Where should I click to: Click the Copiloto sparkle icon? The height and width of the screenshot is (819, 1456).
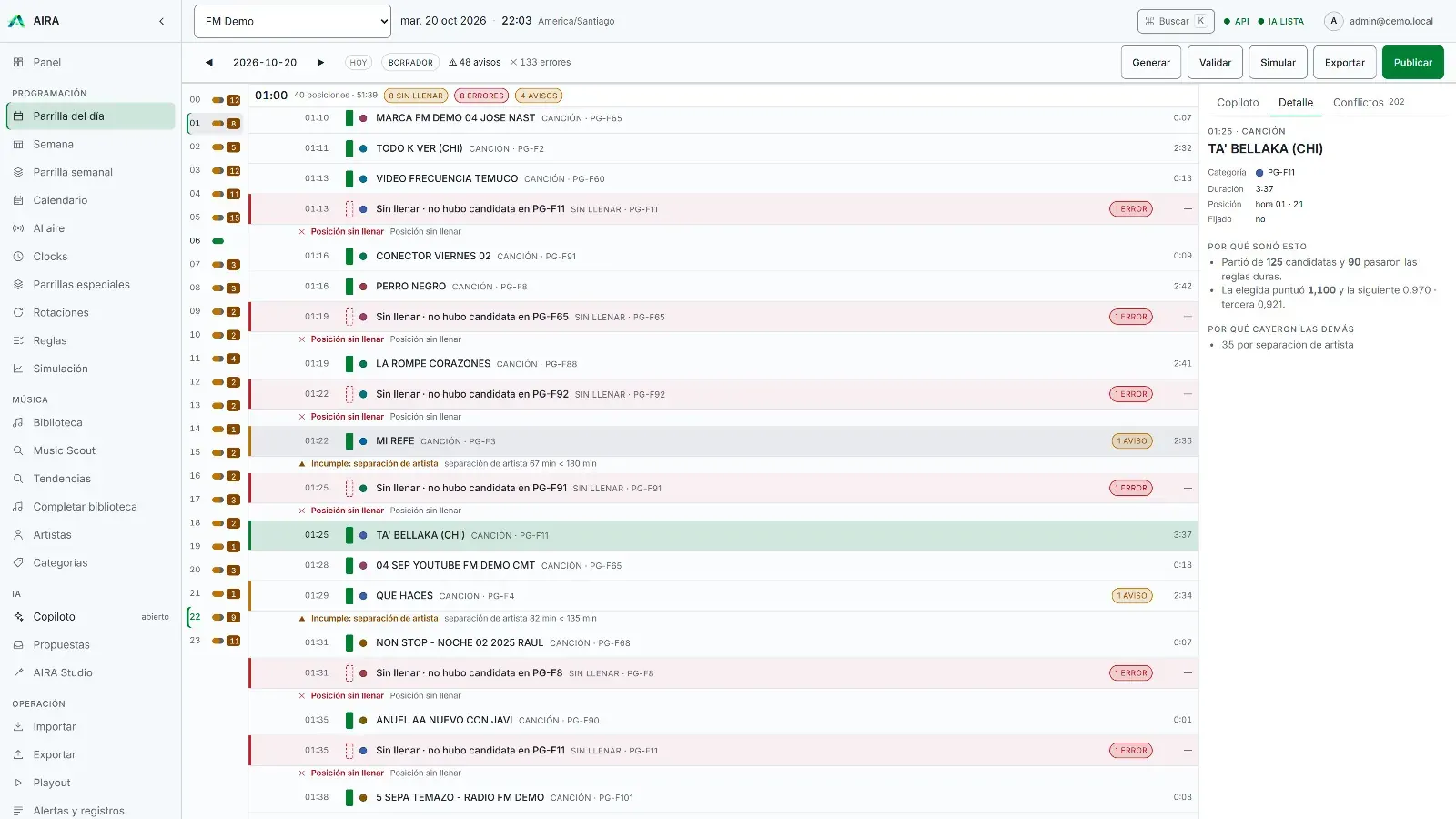pos(18,617)
